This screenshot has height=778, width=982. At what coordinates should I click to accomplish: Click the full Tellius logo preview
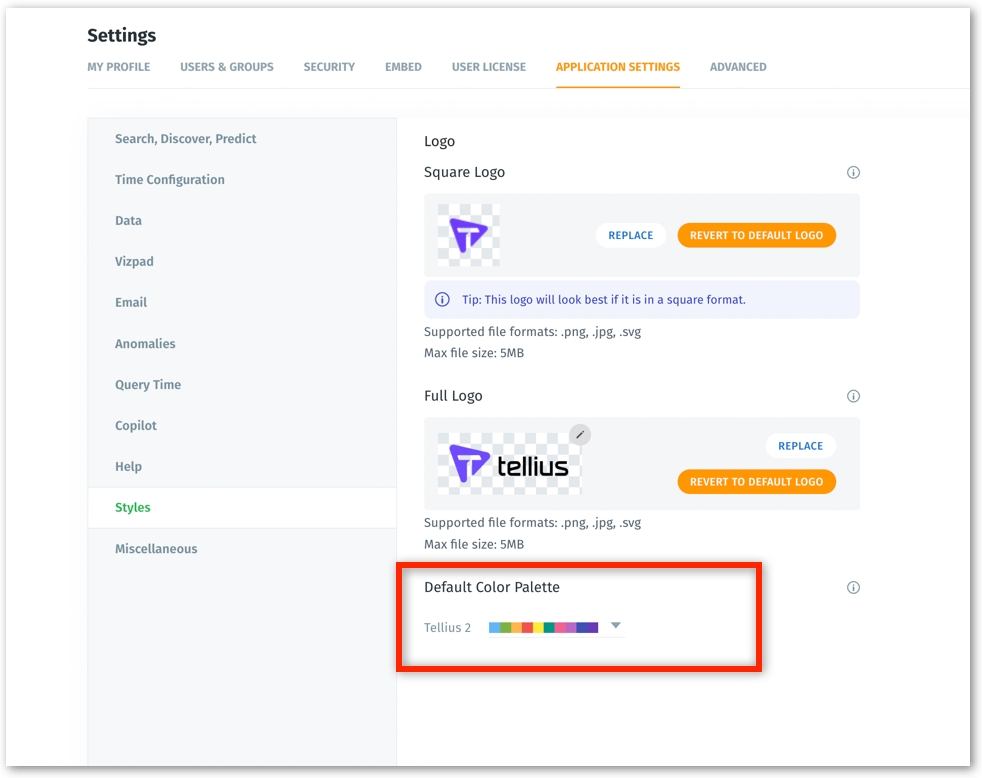tap(508, 464)
